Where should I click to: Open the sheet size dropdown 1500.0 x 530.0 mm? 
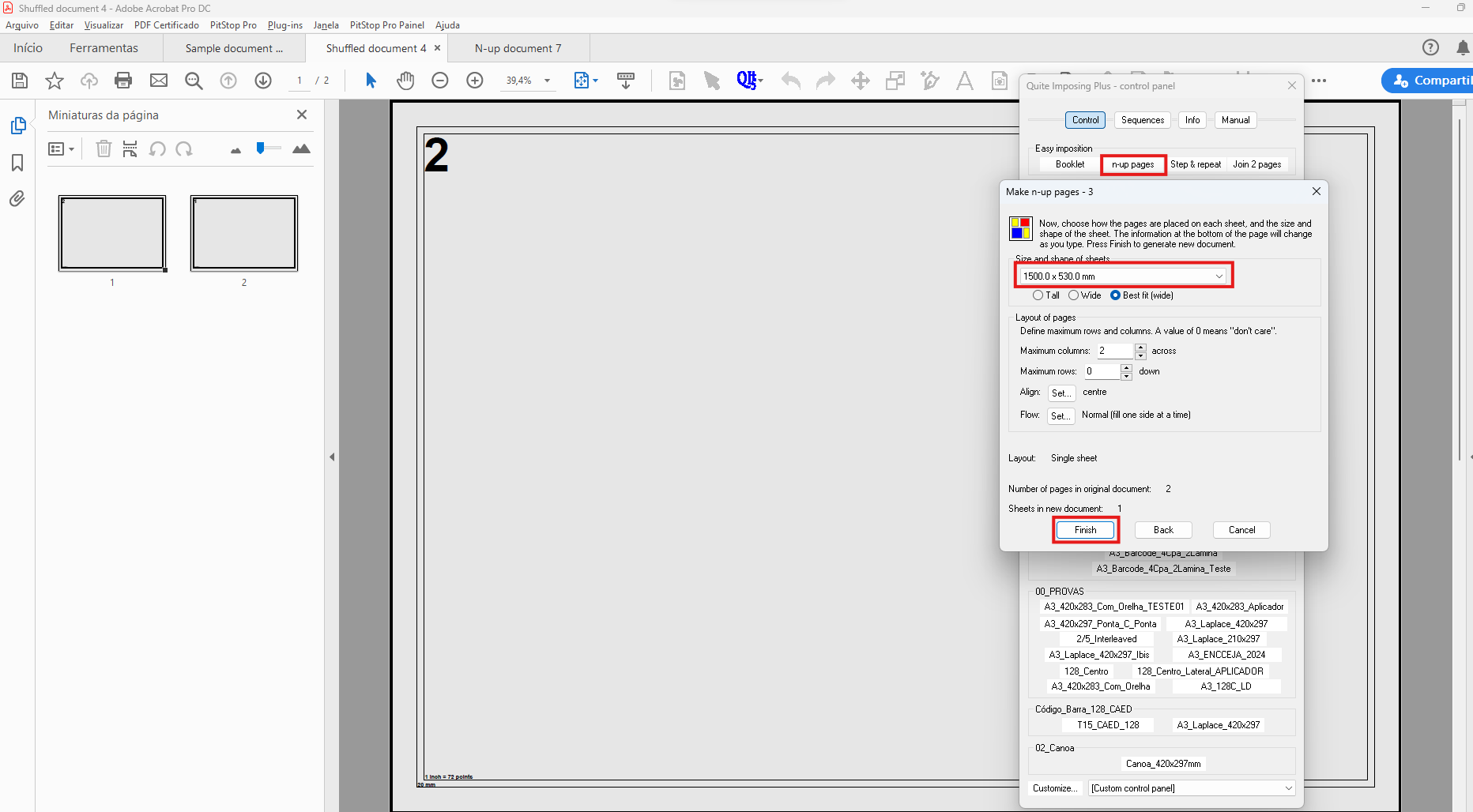pyautogui.click(x=1123, y=276)
